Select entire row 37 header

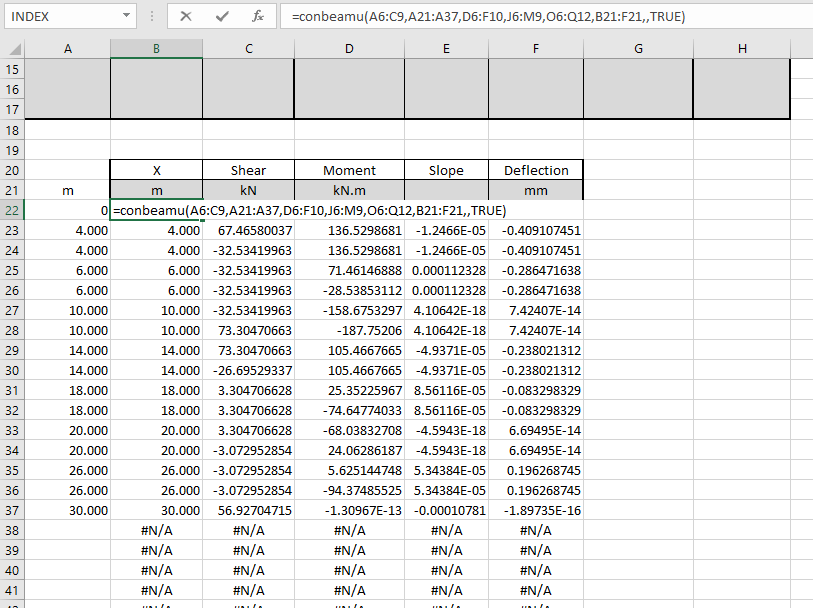pos(12,510)
